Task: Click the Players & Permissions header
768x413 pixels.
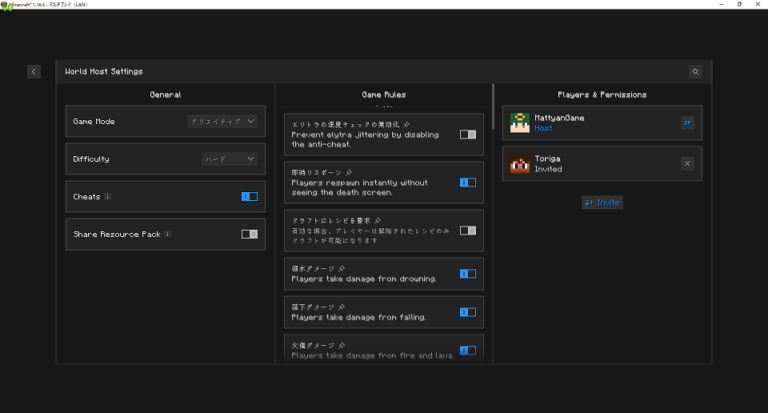Action: coord(602,95)
